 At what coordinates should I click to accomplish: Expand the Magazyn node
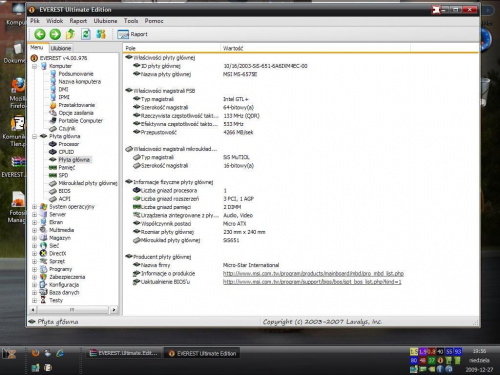pyautogui.click(x=34, y=238)
